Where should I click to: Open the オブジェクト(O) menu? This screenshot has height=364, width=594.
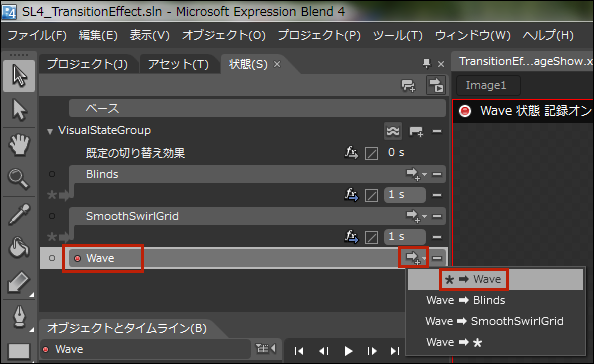pos(224,35)
